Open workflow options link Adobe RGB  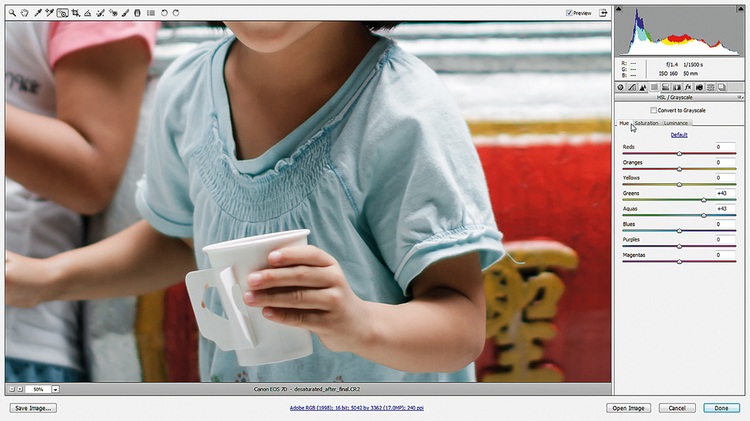coord(356,408)
